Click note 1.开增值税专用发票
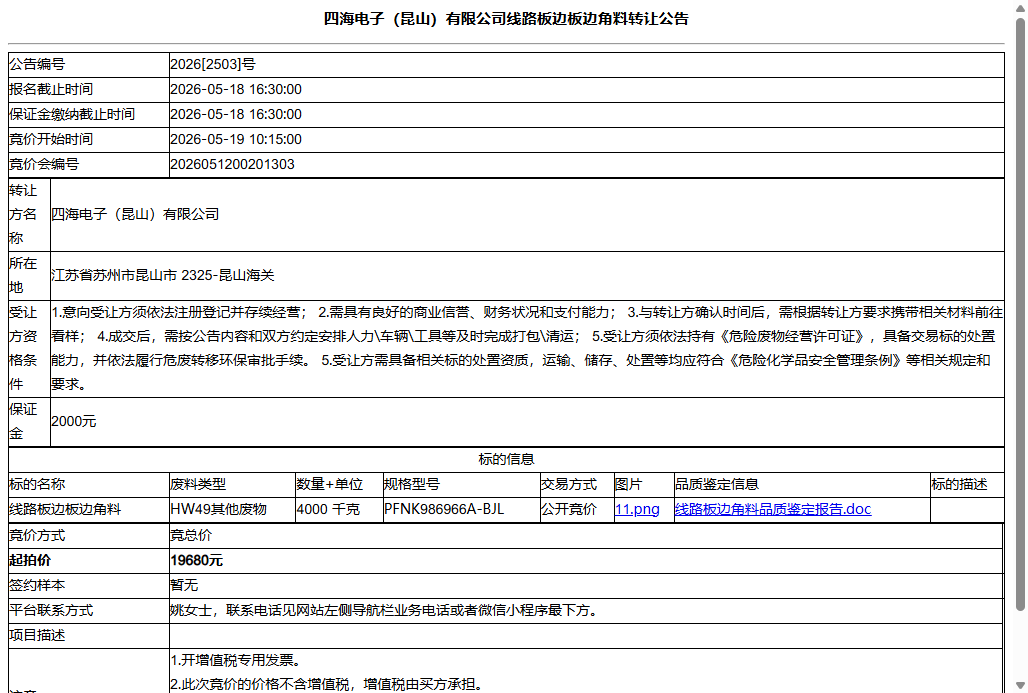Viewport: 1028px width, 693px height. [235, 660]
